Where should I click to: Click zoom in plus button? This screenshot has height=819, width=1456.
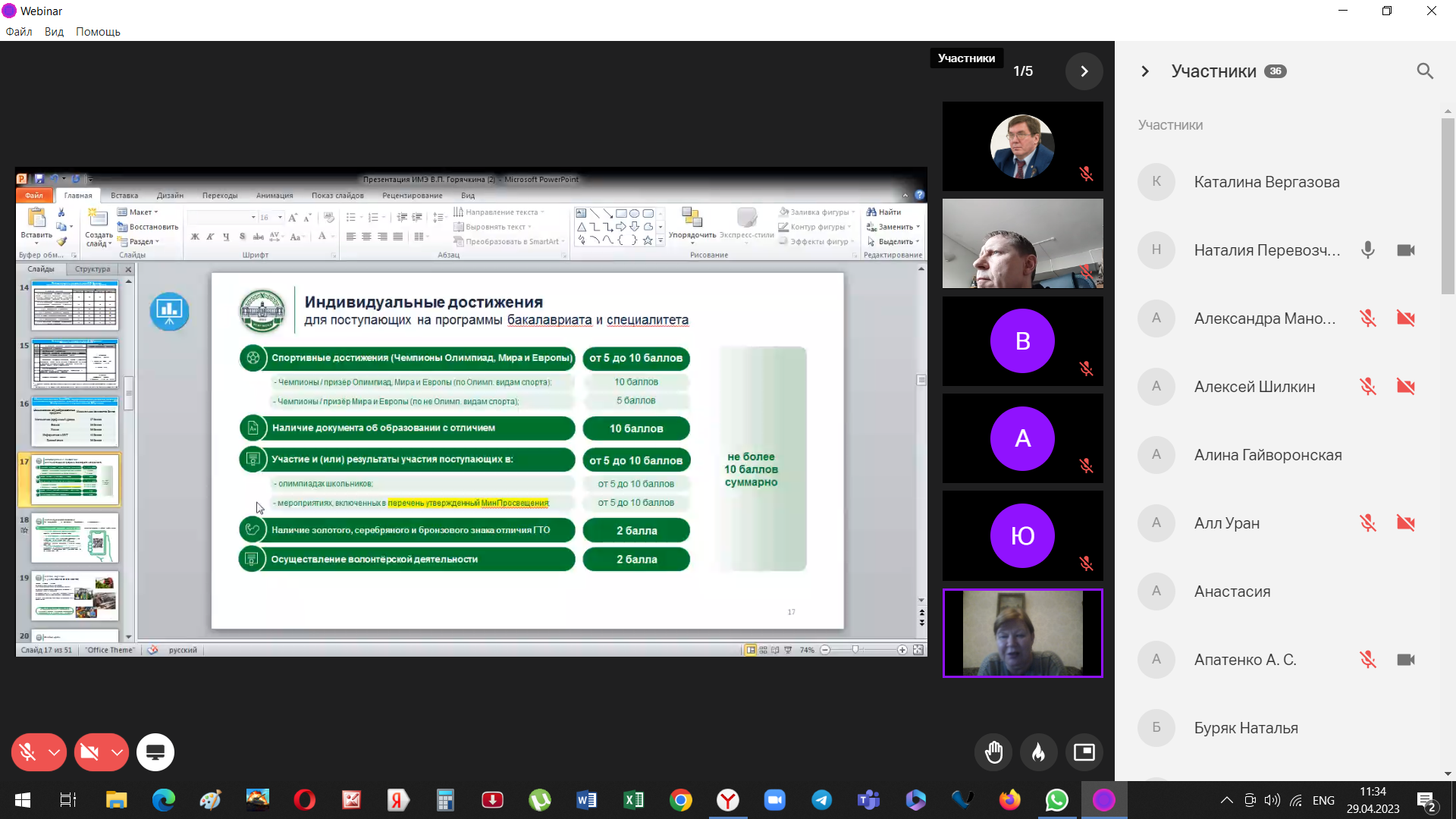coord(902,650)
